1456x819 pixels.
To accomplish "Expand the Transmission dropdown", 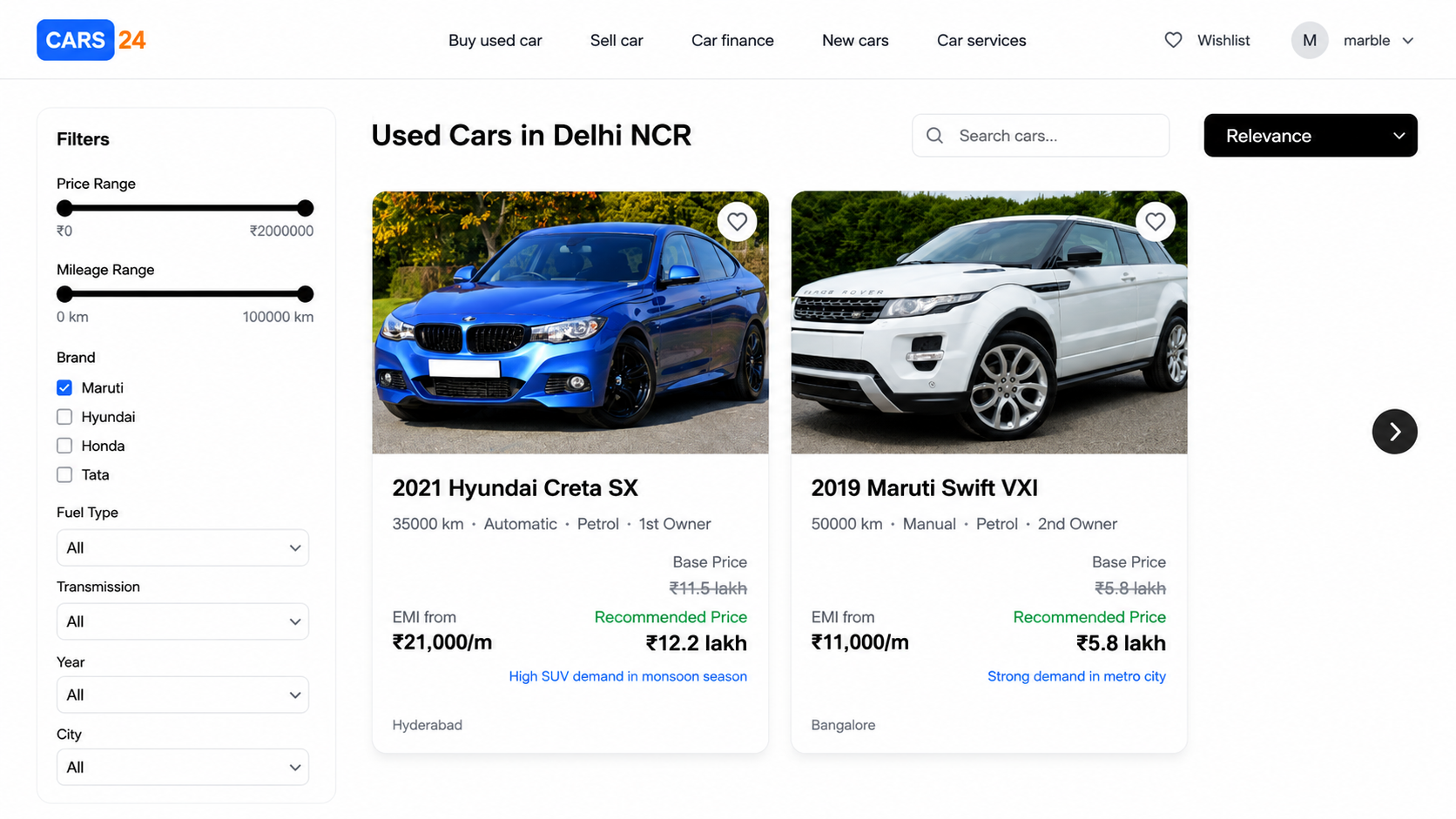I will [183, 621].
